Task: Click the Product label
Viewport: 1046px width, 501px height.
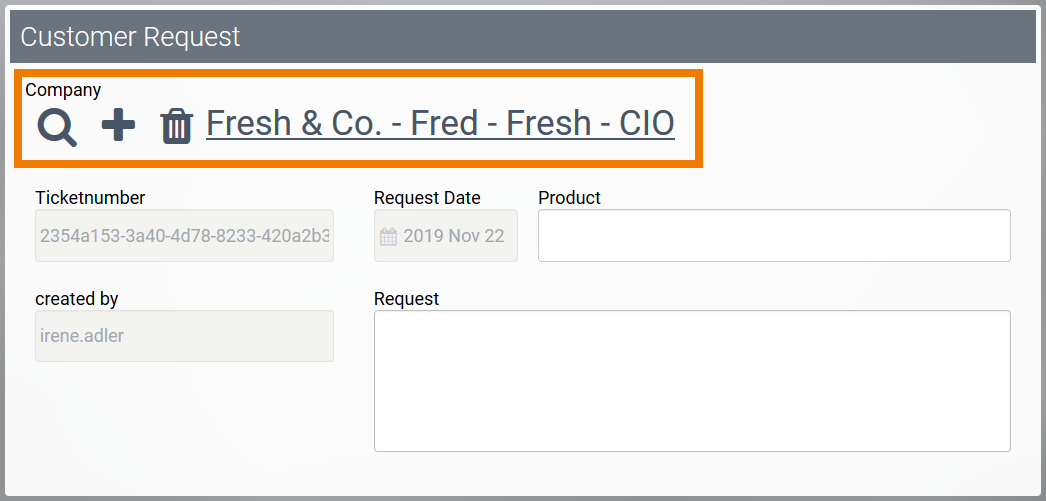Action: (569, 198)
